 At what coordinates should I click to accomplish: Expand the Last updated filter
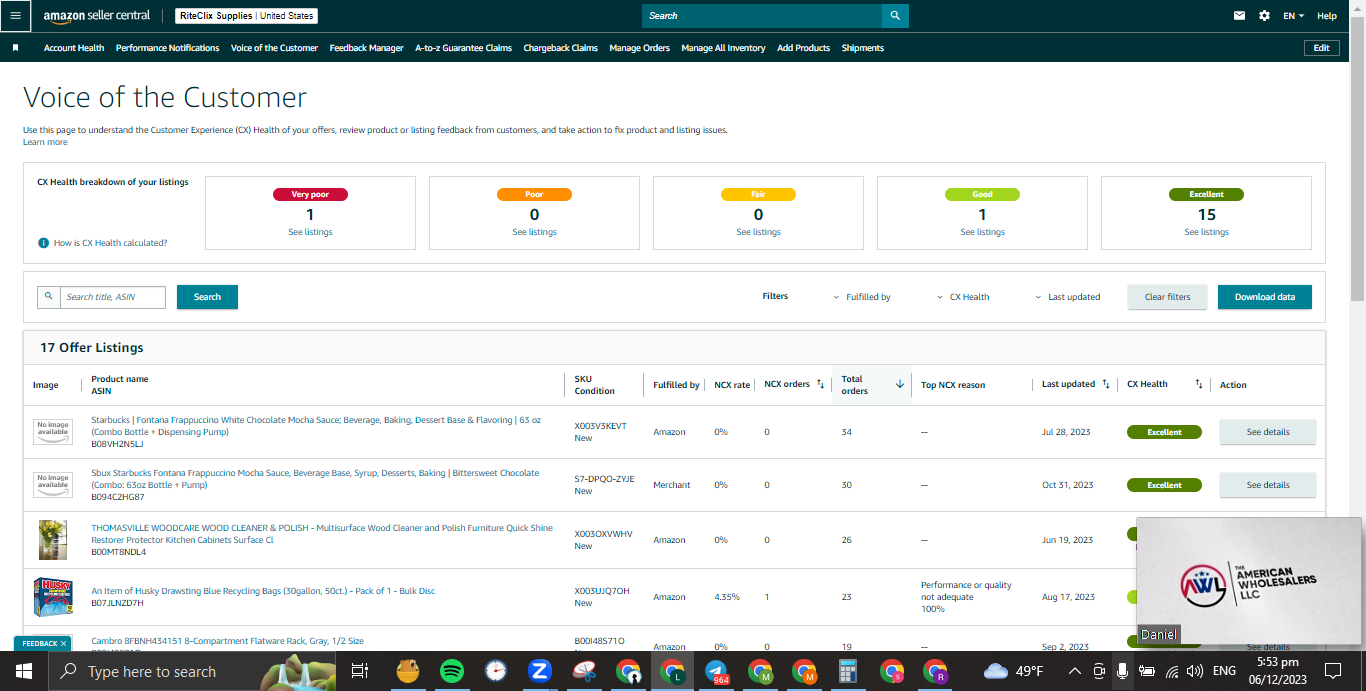pos(1067,297)
